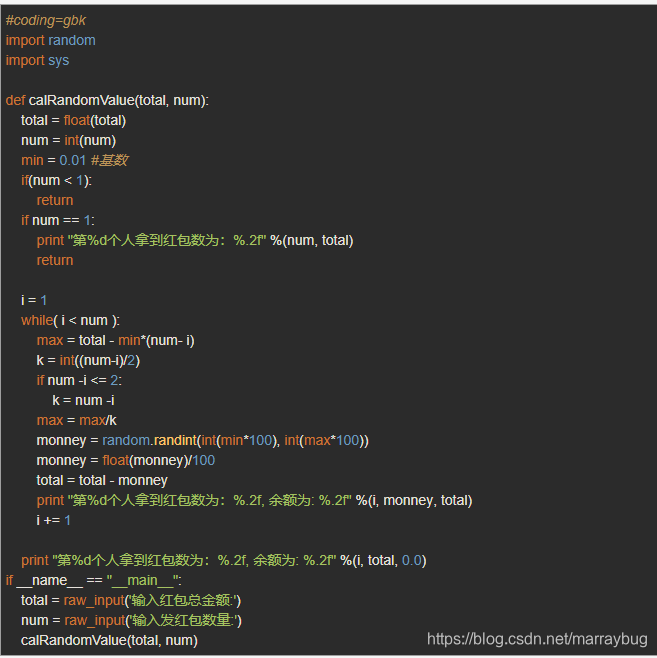
Task: Click the 'num = int(num)' line
Action: 68,140
